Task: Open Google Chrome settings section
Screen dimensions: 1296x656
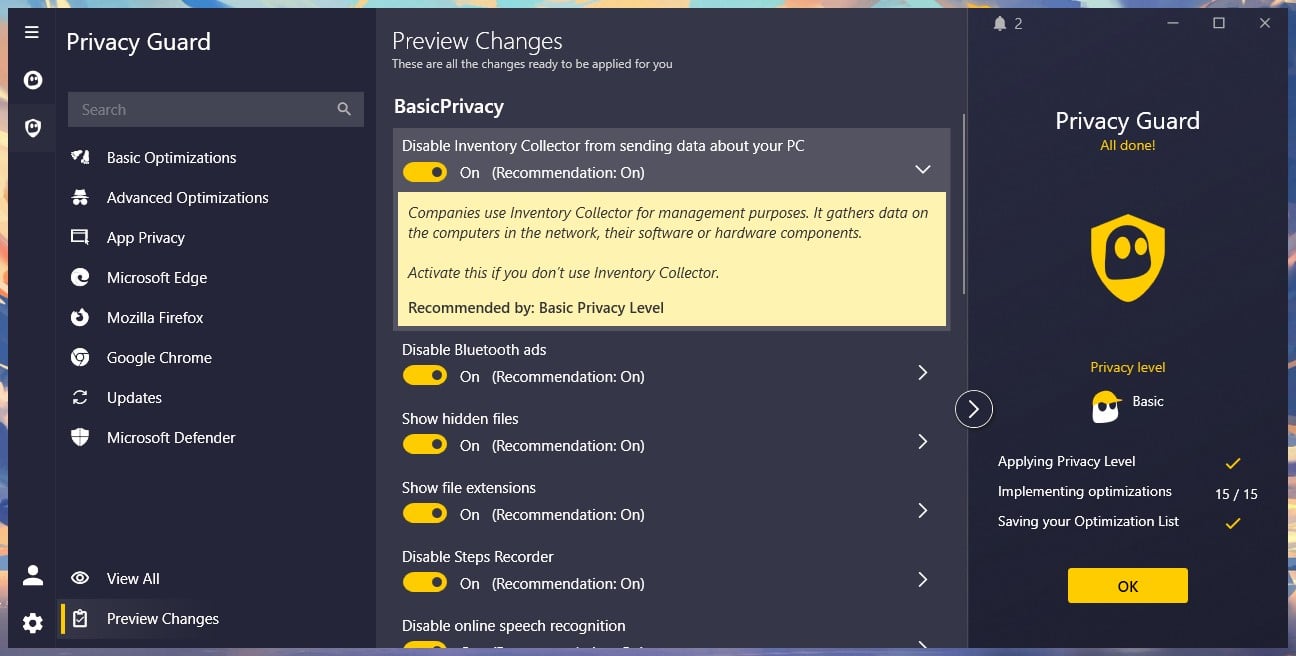Action: point(159,357)
